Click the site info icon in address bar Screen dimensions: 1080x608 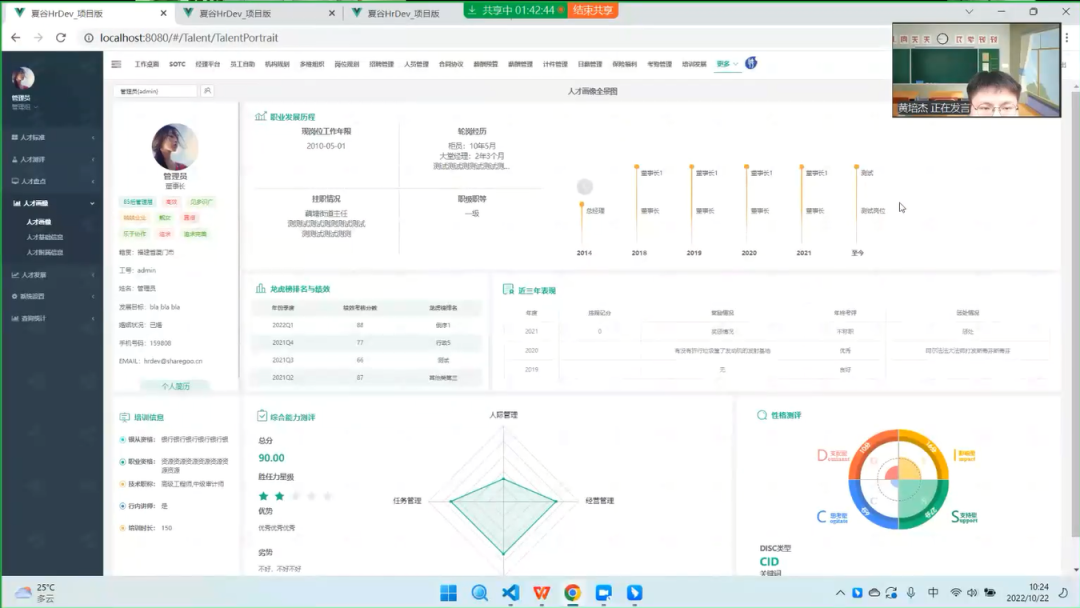(88, 38)
